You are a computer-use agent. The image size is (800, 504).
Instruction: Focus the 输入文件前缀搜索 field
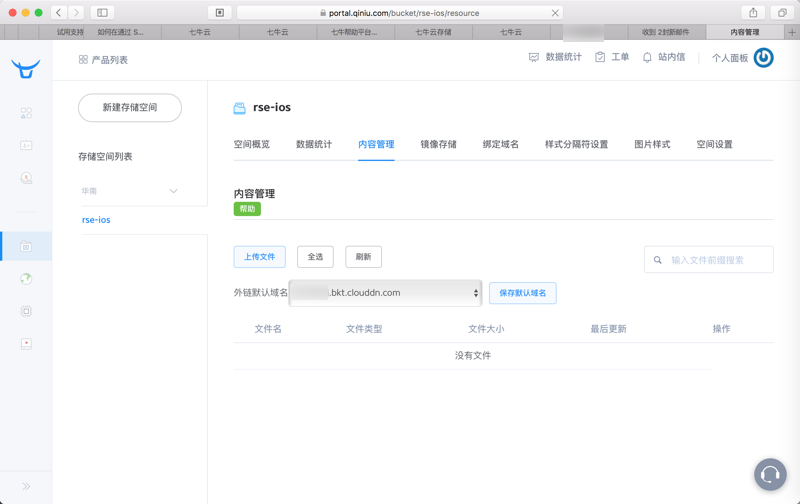pos(709,260)
